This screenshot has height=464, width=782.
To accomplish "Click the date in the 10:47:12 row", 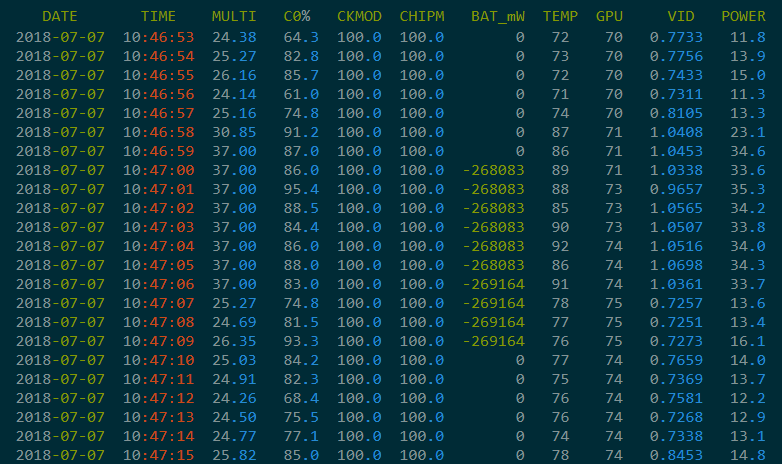I will pyautogui.click(x=60, y=398).
